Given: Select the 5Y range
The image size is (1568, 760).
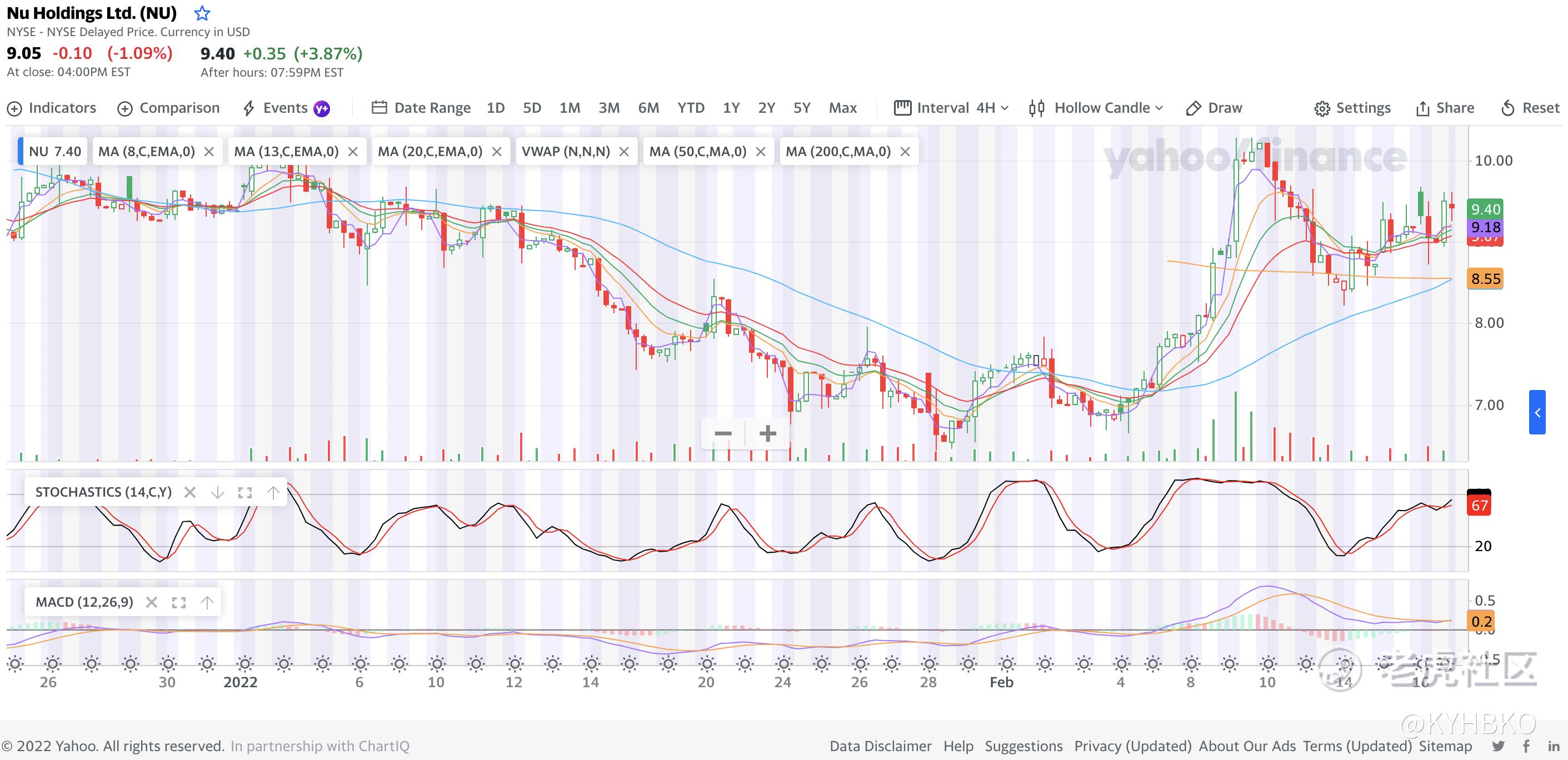Looking at the screenshot, I should [802, 108].
